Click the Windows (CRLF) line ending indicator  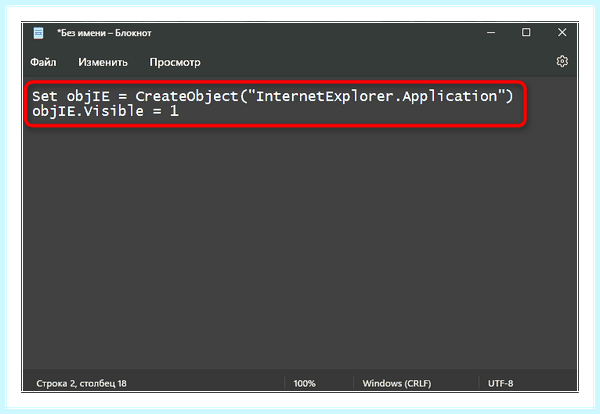(x=397, y=383)
